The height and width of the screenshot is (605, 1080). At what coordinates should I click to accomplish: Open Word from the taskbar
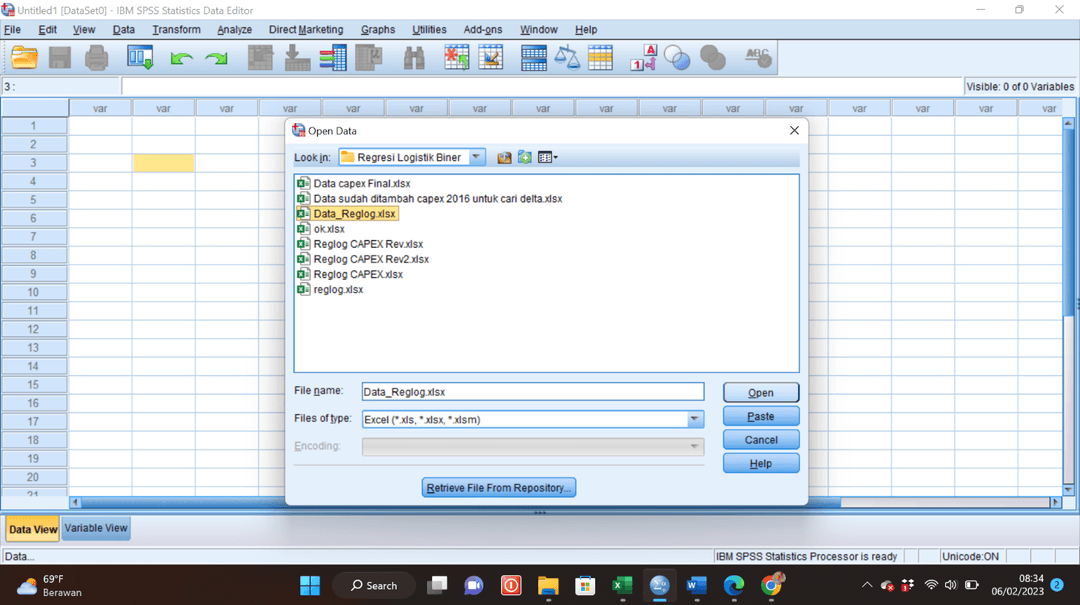[x=696, y=586]
